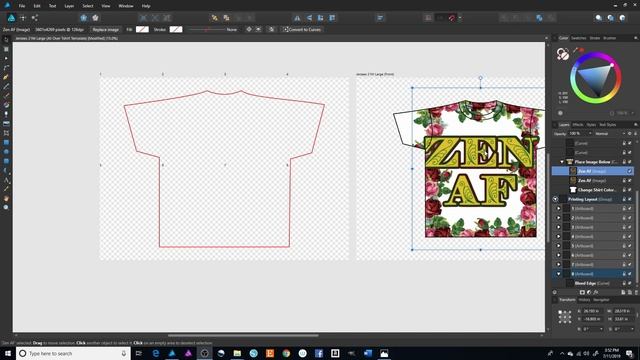Switch to the Export persona
This screenshot has width=640, height=360.
(35, 18)
